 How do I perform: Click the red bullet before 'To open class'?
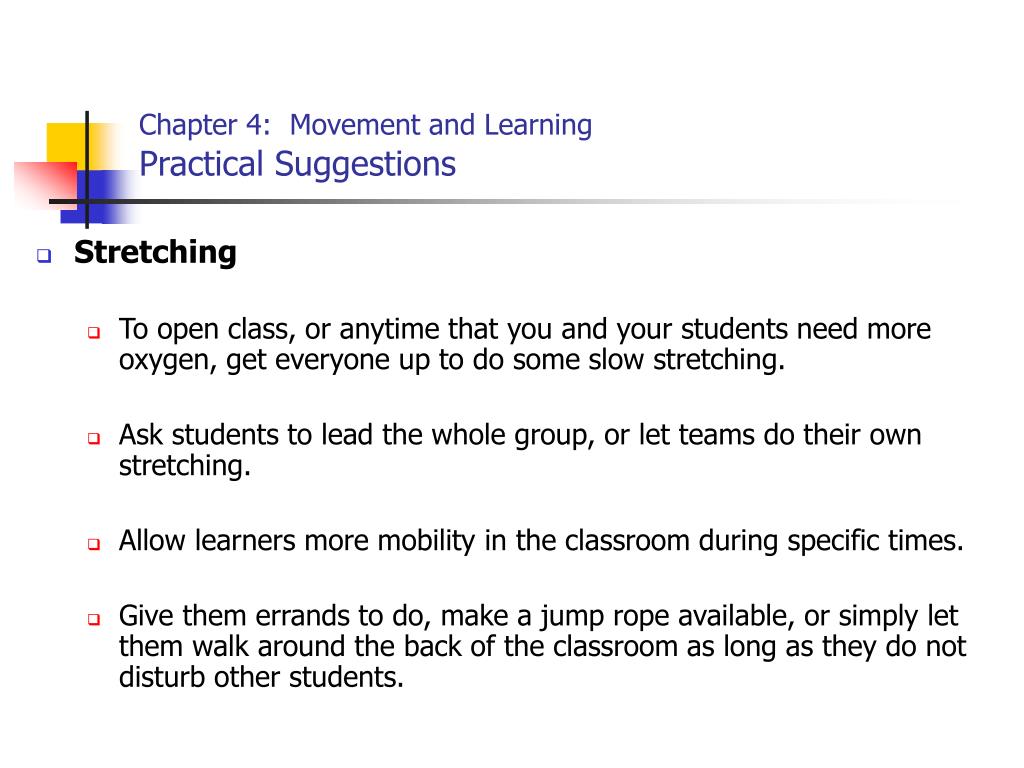(x=94, y=333)
